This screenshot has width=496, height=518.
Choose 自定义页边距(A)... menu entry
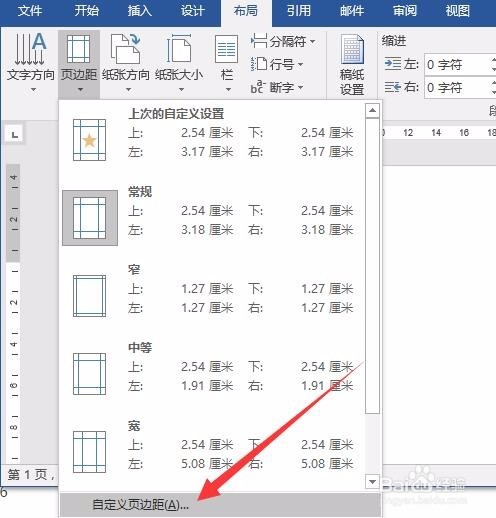[x=220, y=505]
